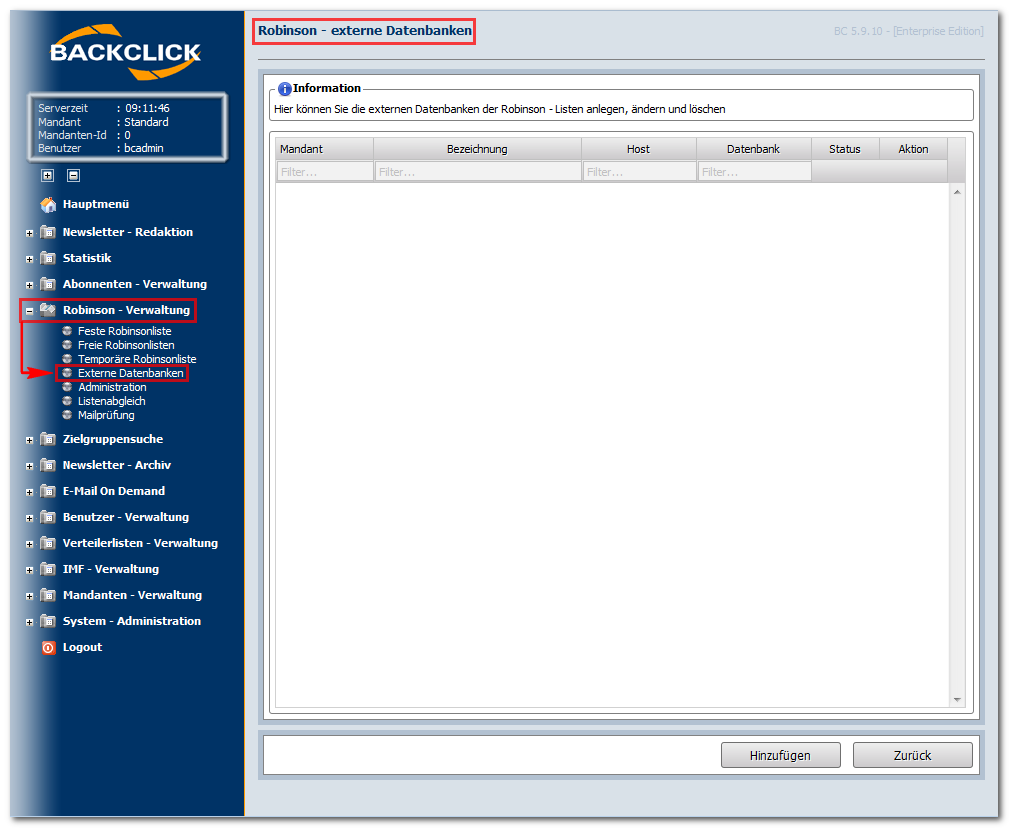Select Externe Datenbanken in sidebar
The width and height of the screenshot is (1009, 828).
point(131,373)
